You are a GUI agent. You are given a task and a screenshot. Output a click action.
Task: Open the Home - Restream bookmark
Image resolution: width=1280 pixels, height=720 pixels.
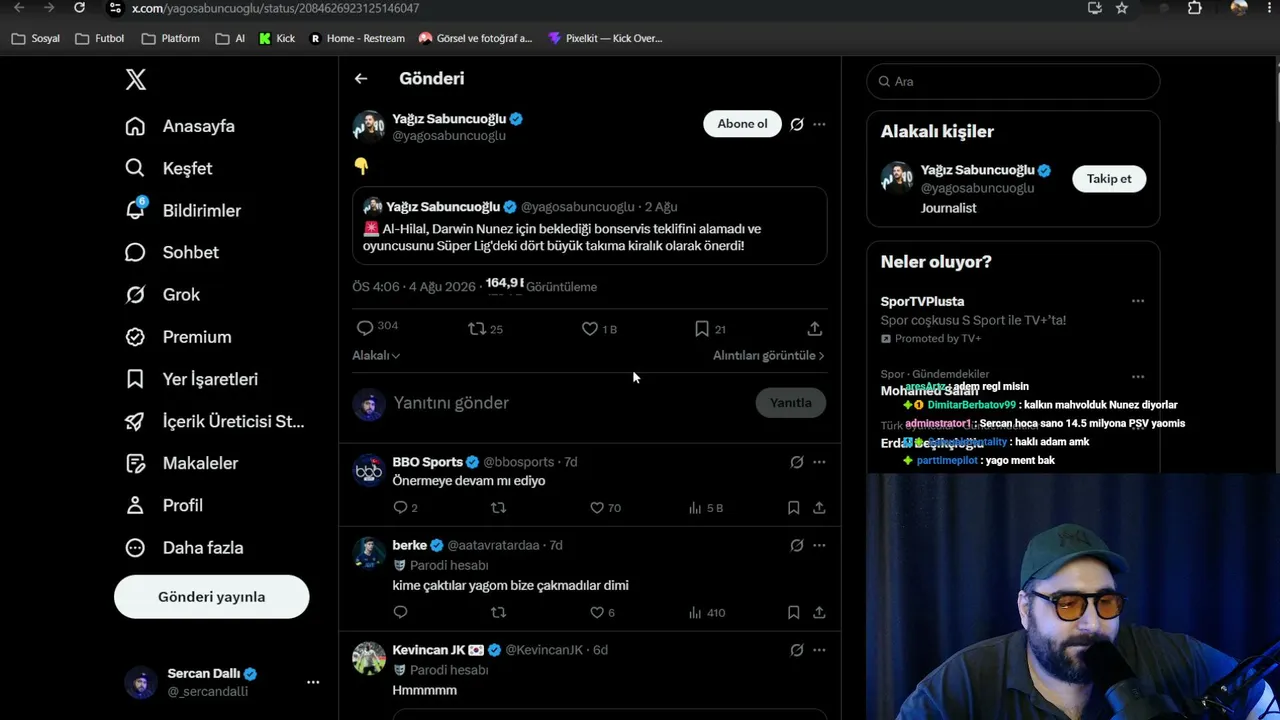pos(357,38)
